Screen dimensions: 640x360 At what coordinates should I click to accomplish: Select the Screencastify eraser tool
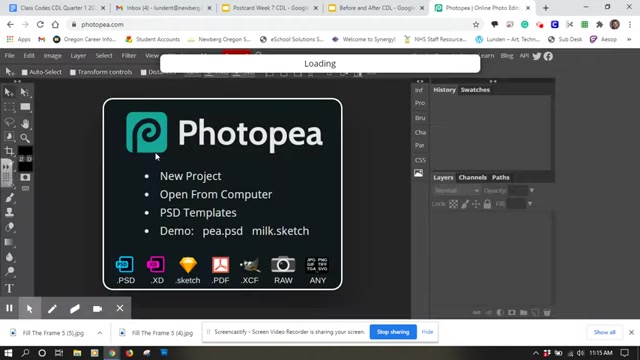coord(75,309)
